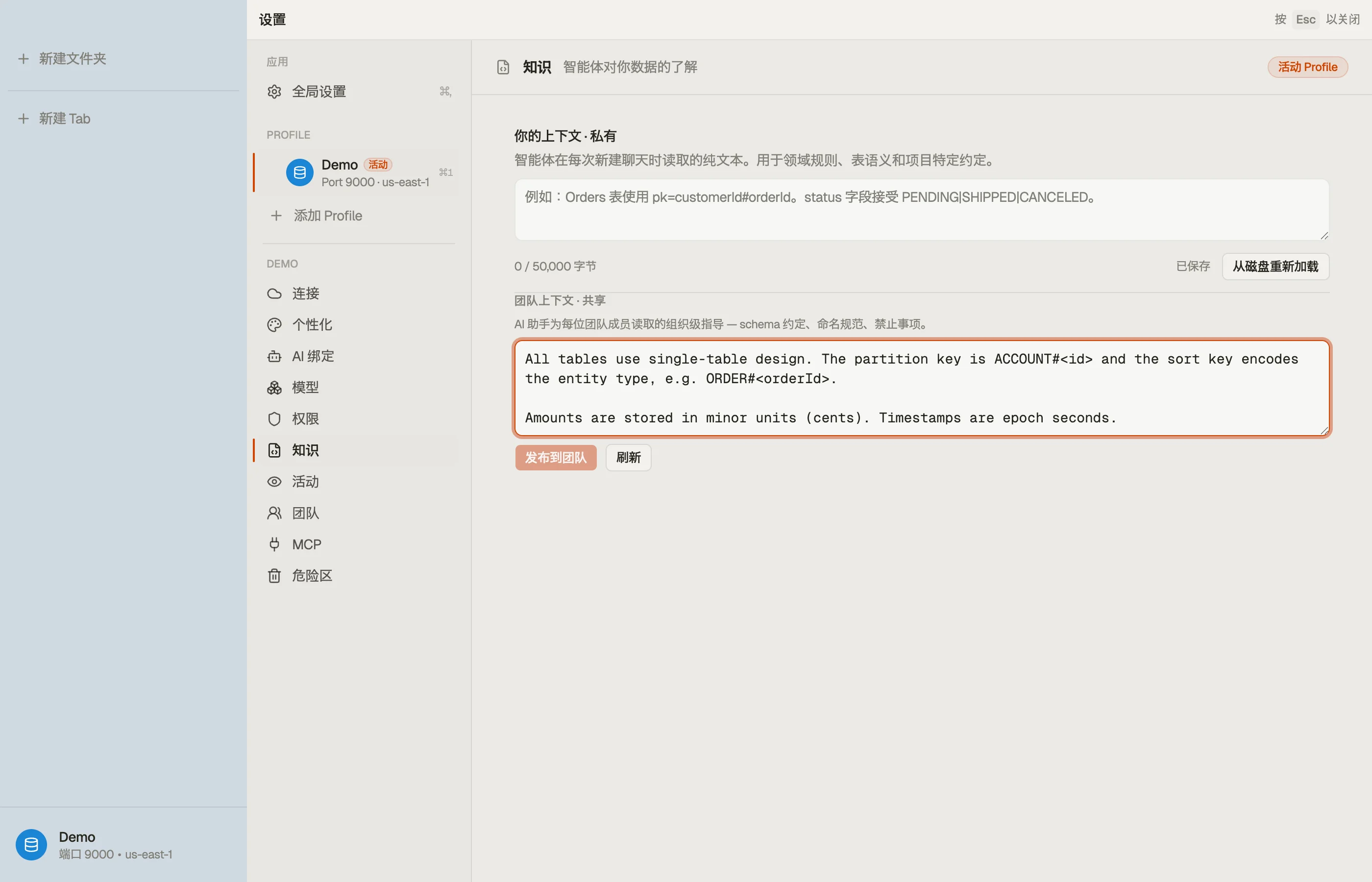This screenshot has width=1372, height=882.
Task: Click the plug icon next to MCP
Action: 274,544
